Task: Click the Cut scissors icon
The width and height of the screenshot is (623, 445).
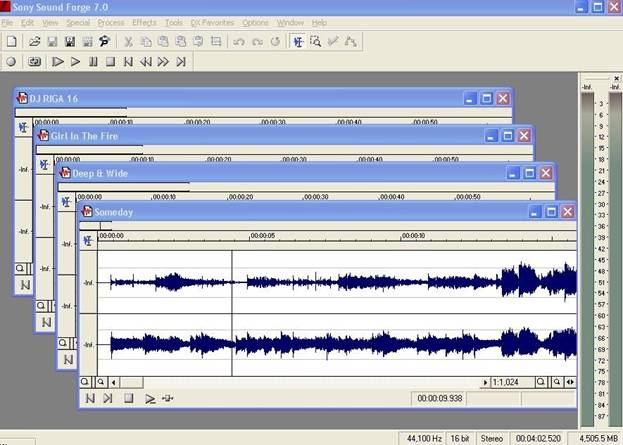Action: click(x=128, y=41)
